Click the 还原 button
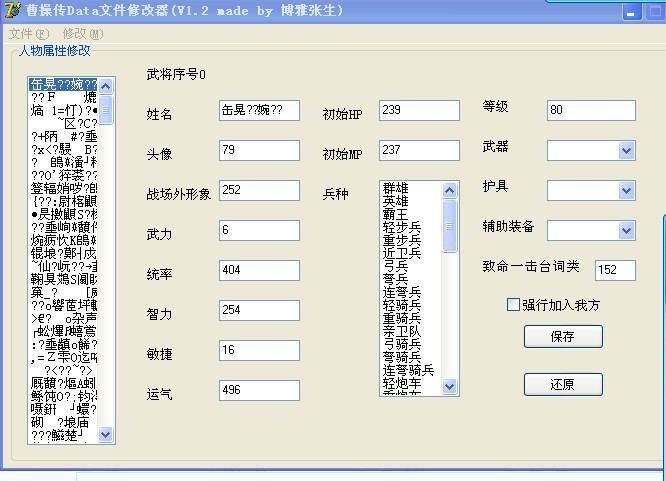Image resolution: width=666 pixels, height=481 pixels. tap(563, 384)
